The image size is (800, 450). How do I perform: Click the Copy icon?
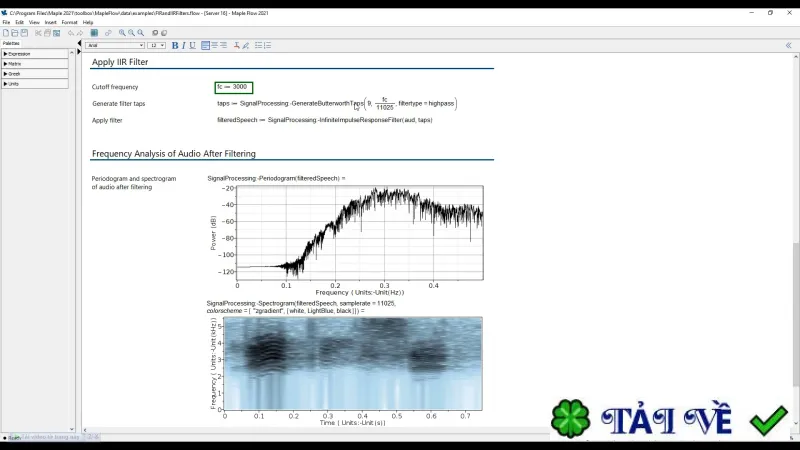click(47, 33)
